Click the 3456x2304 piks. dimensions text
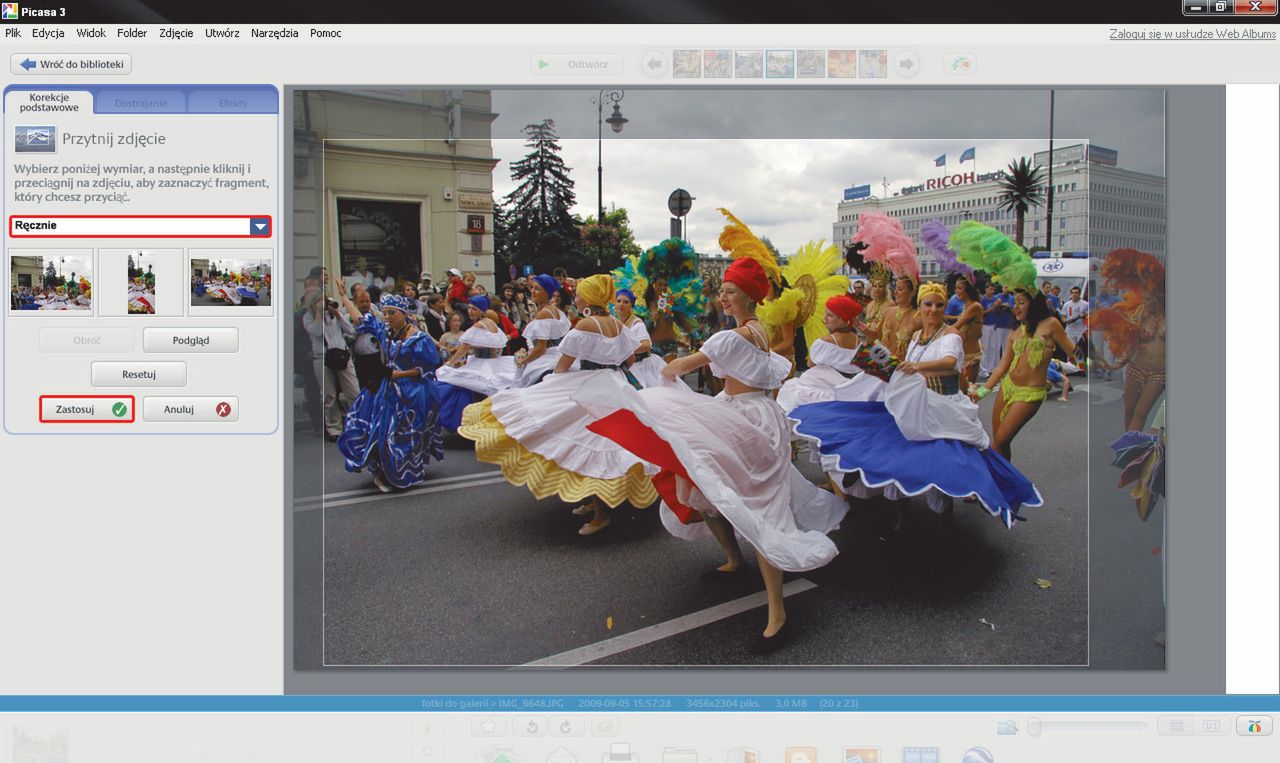The height and width of the screenshot is (763, 1280). [x=724, y=703]
